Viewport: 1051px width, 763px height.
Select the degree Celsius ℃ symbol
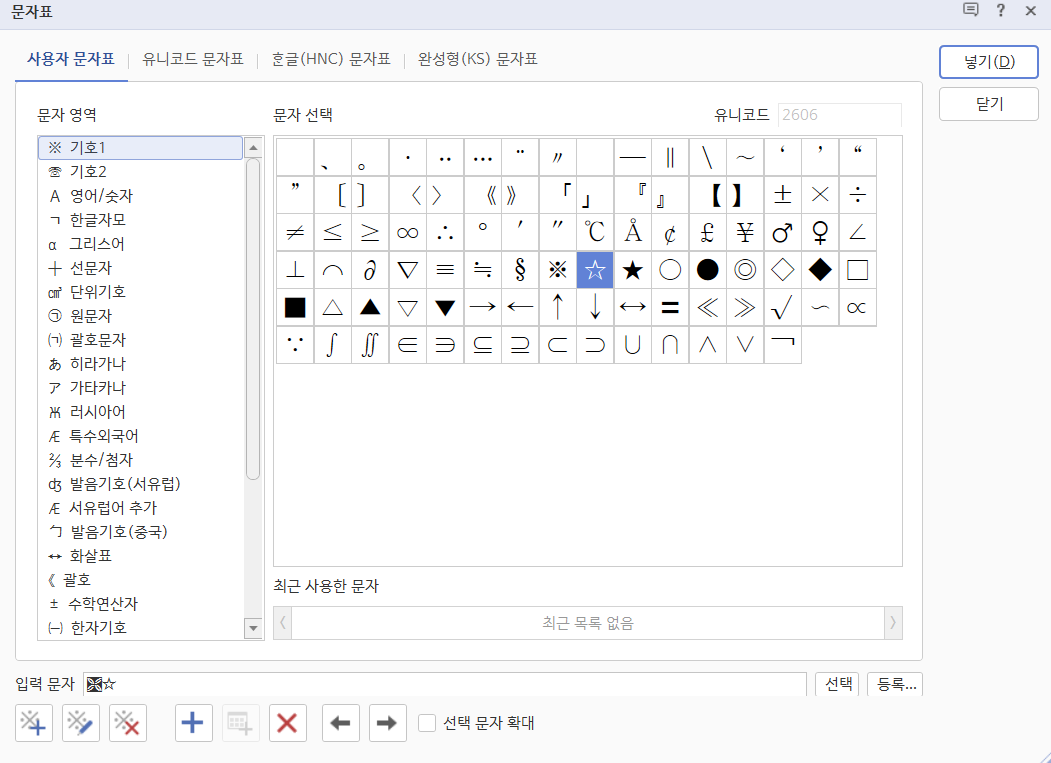(595, 233)
